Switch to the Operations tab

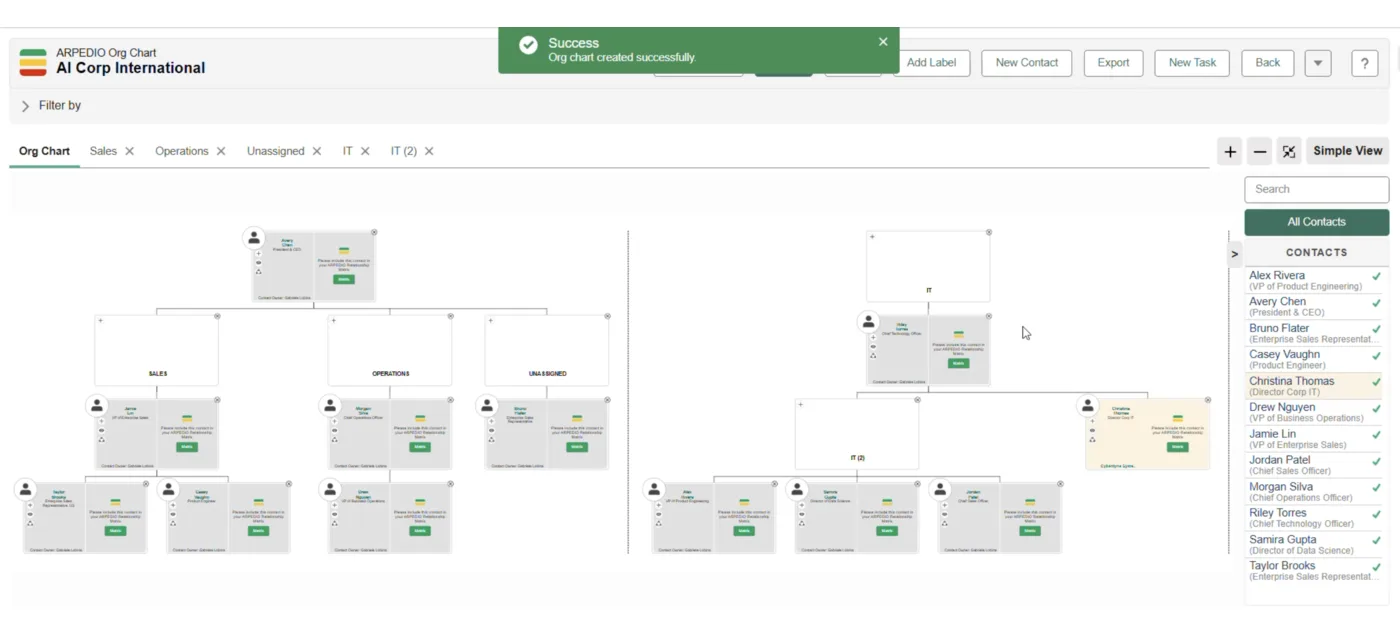click(181, 152)
